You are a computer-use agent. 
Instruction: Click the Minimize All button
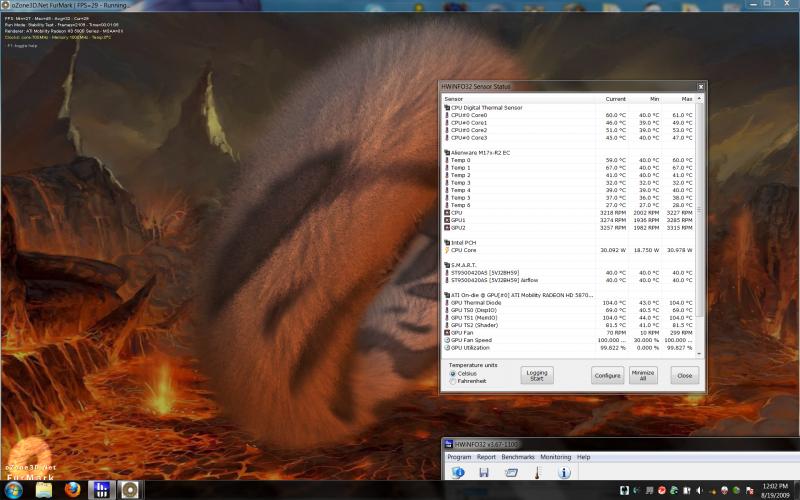pos(643,376)
